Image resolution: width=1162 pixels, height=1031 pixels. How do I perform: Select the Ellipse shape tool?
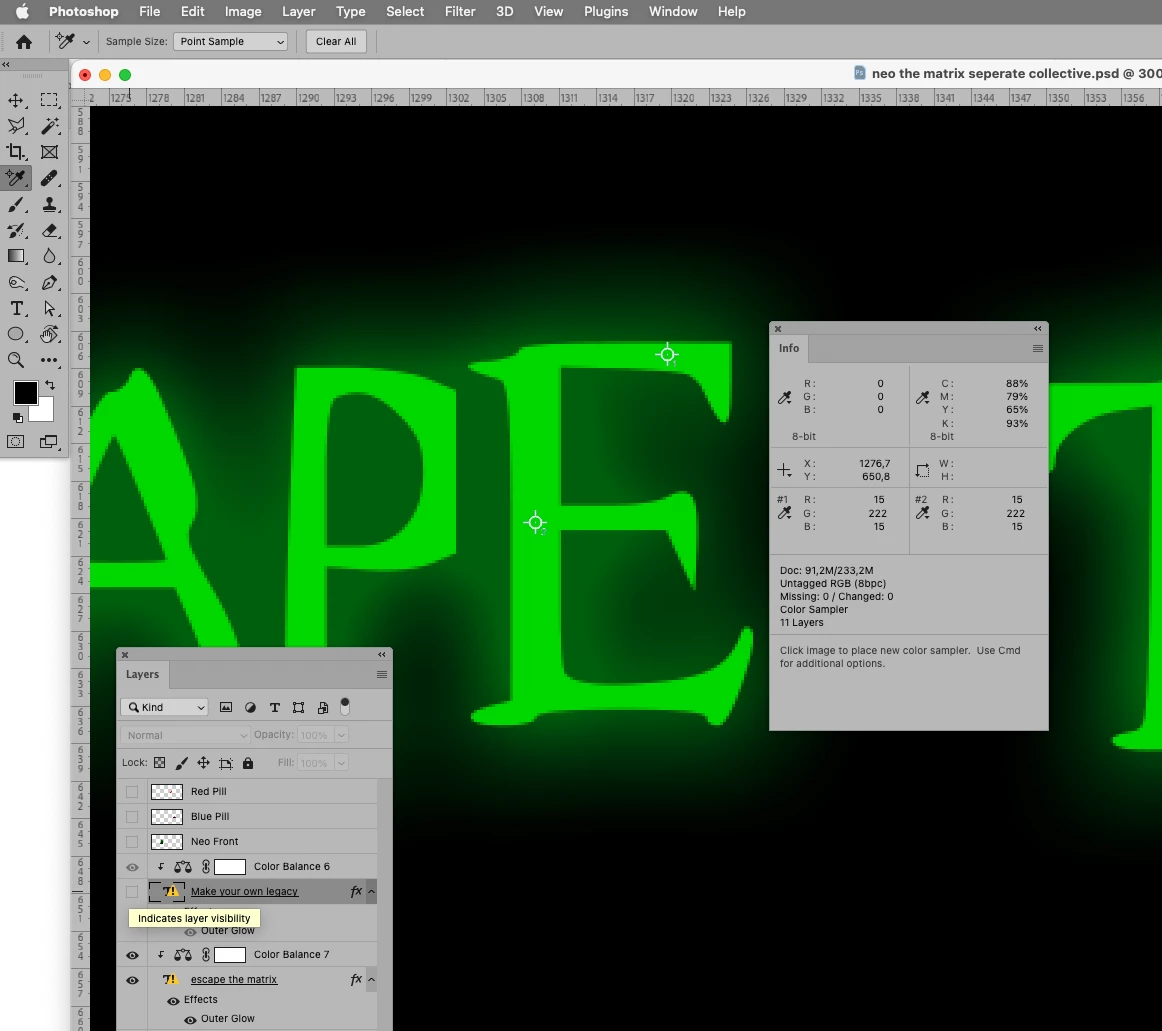click(16, 334)
